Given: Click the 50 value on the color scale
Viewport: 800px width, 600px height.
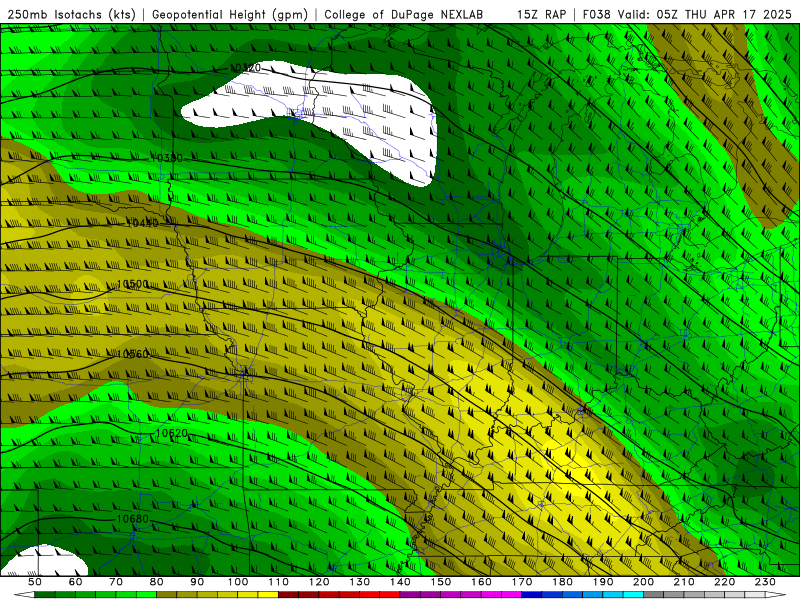Looking at the screenshot, I should tap(35, 582).
